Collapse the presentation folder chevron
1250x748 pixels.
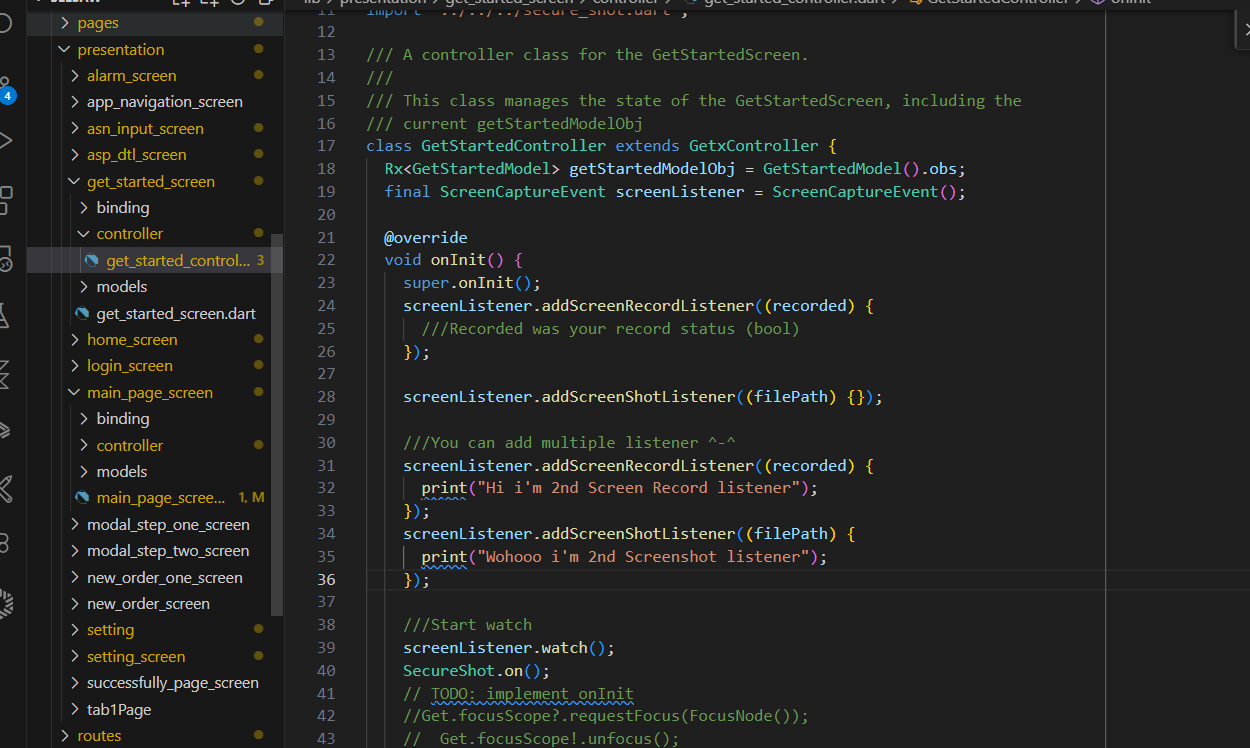point(65,49)
